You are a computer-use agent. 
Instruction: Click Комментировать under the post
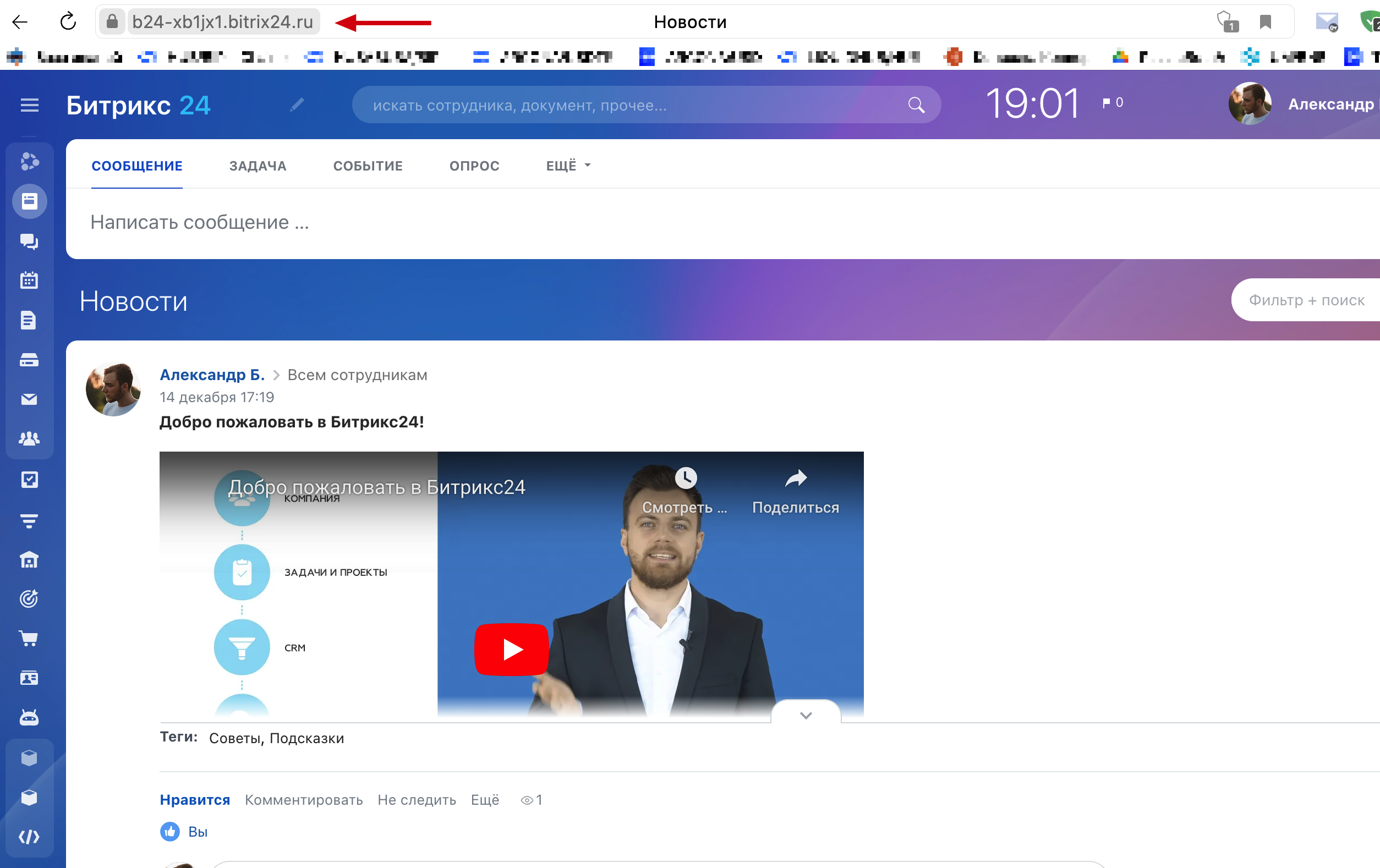tap(304, 800)
